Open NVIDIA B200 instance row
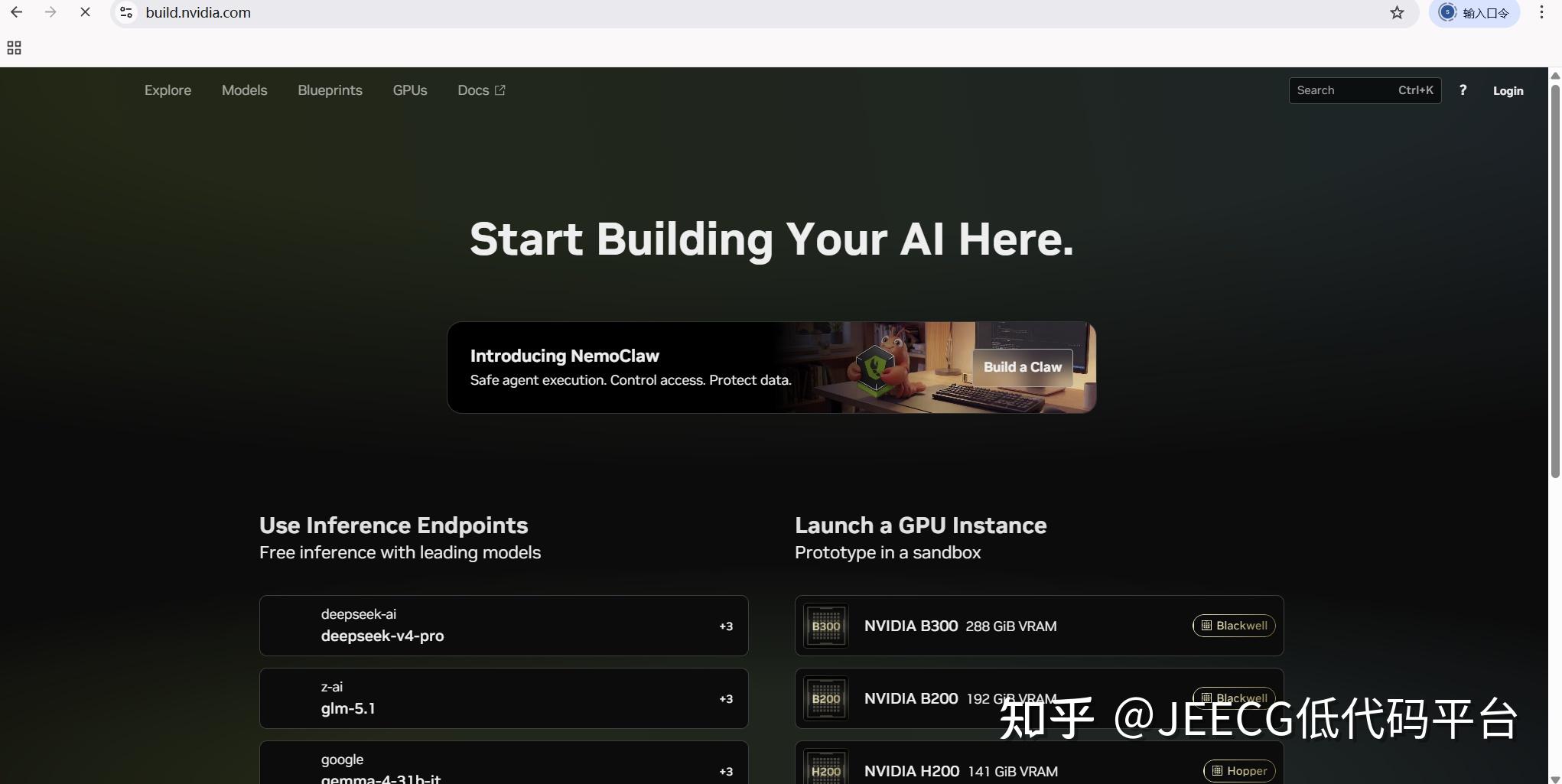Image resolution: width=1562 pixels, height=784 pixels. (x=1039, y=698)
